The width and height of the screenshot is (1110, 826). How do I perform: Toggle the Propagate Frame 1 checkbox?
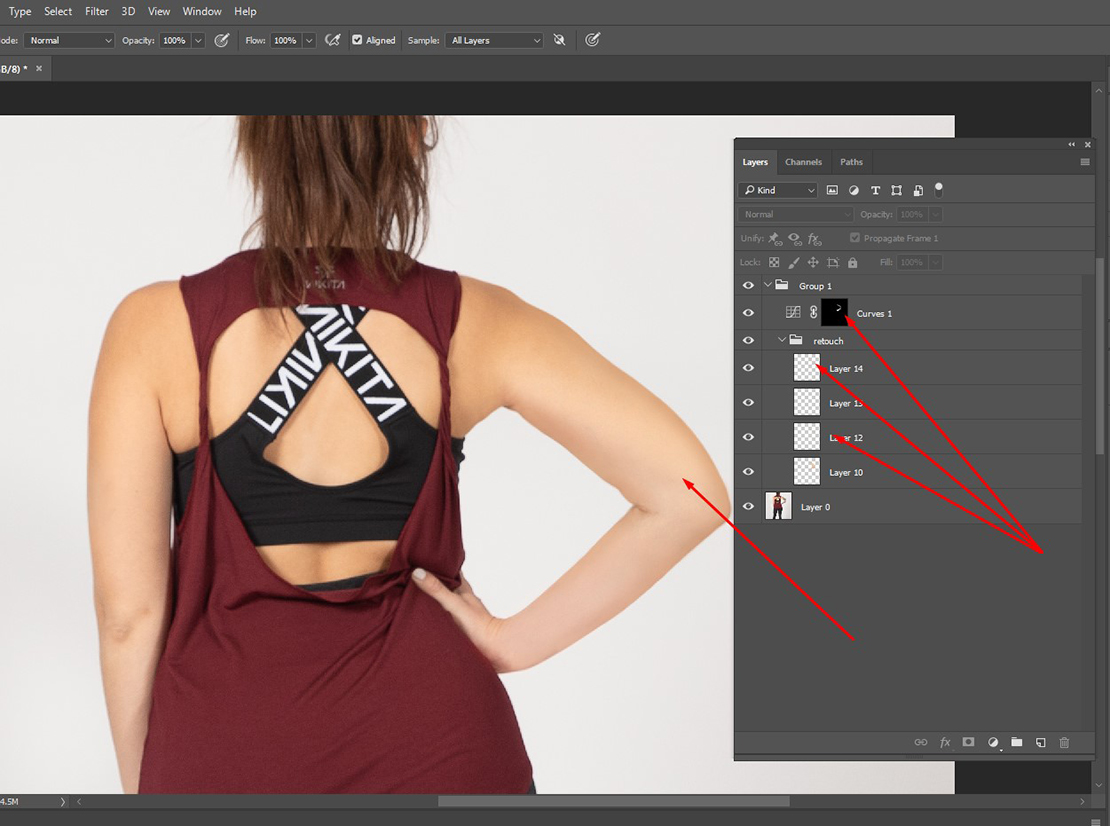[x=854, y=239]
